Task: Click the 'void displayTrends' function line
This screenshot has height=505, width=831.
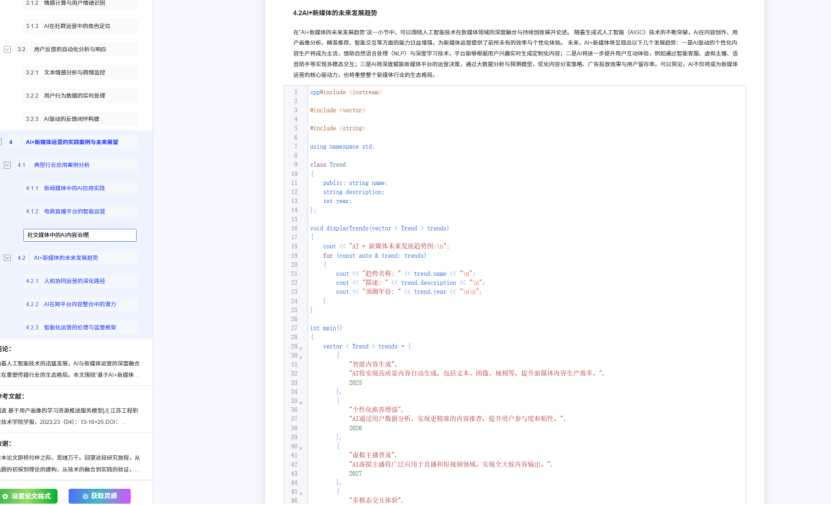Action: tap(379, 228)
